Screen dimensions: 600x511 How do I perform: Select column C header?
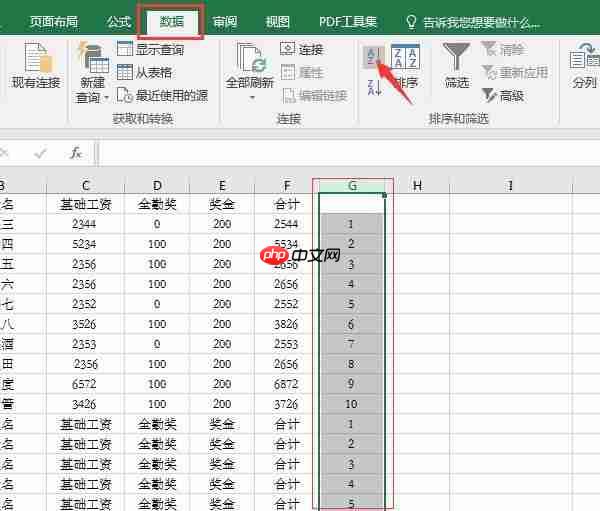click(85, 186)
